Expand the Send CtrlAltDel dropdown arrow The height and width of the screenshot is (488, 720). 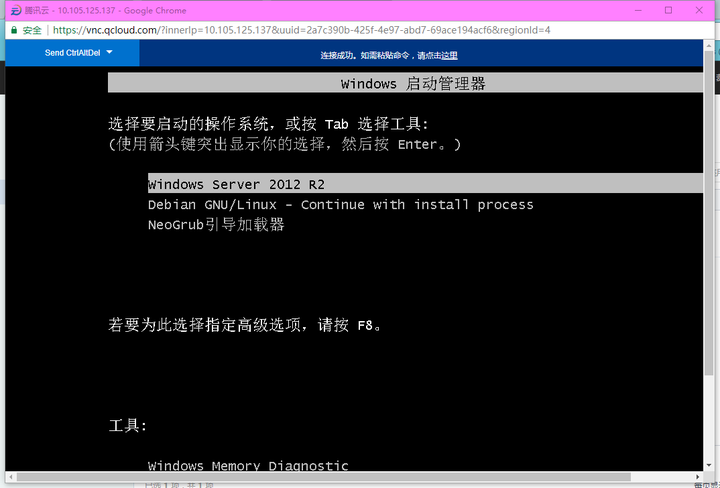[110, 53]
